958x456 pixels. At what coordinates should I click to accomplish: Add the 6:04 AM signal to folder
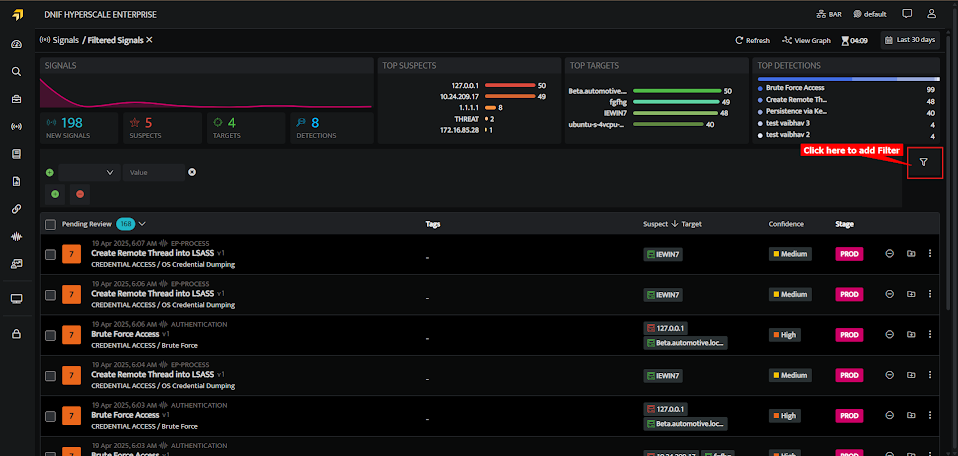(911, 375)
